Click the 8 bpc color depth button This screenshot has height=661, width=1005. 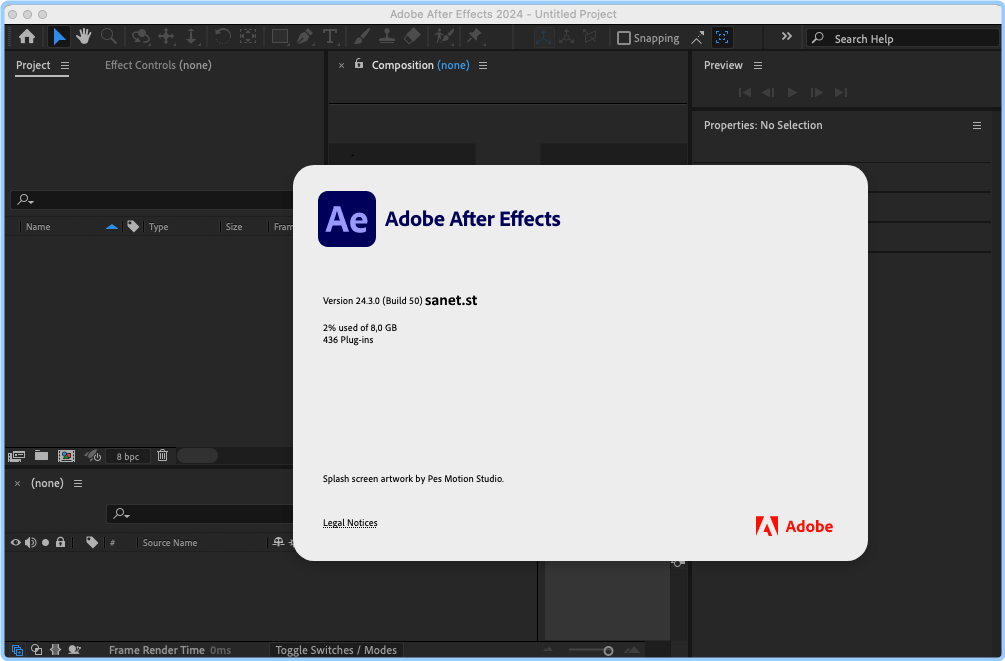pos(128,456)
